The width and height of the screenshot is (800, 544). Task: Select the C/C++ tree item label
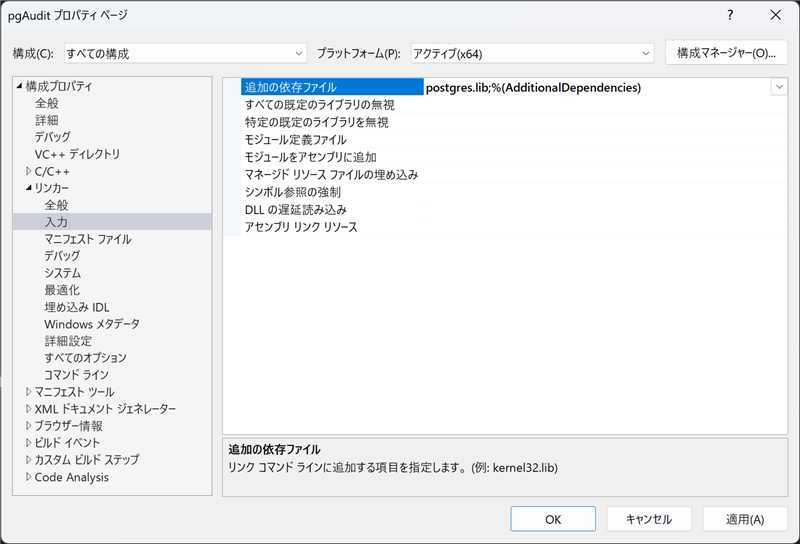(52, 171)
